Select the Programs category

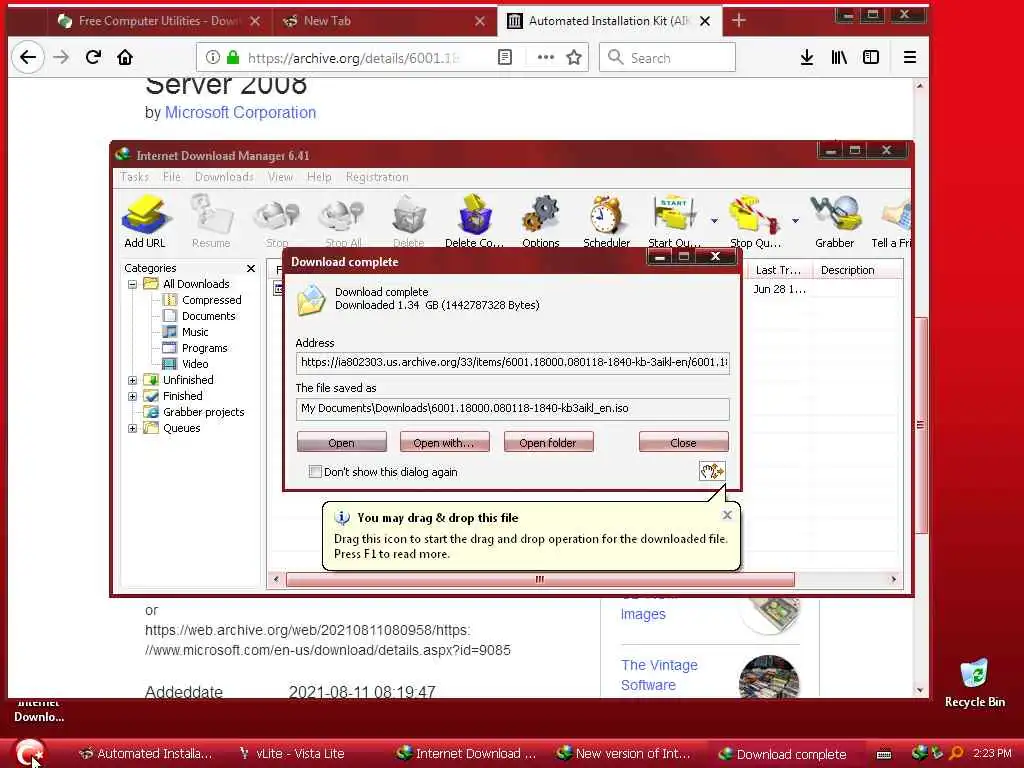pyautogui.click(x=195, y=348)
